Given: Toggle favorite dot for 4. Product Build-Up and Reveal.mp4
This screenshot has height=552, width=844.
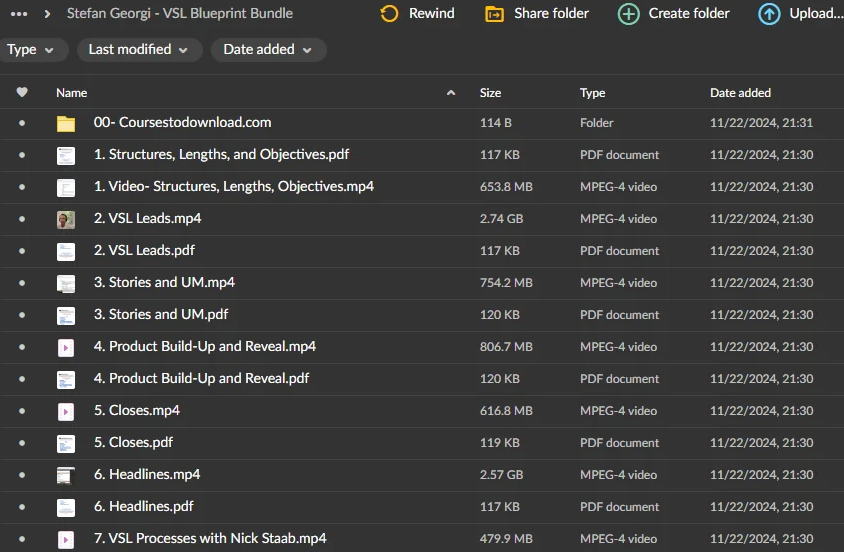Looking at the screenshot, I should tap(22, 347).
